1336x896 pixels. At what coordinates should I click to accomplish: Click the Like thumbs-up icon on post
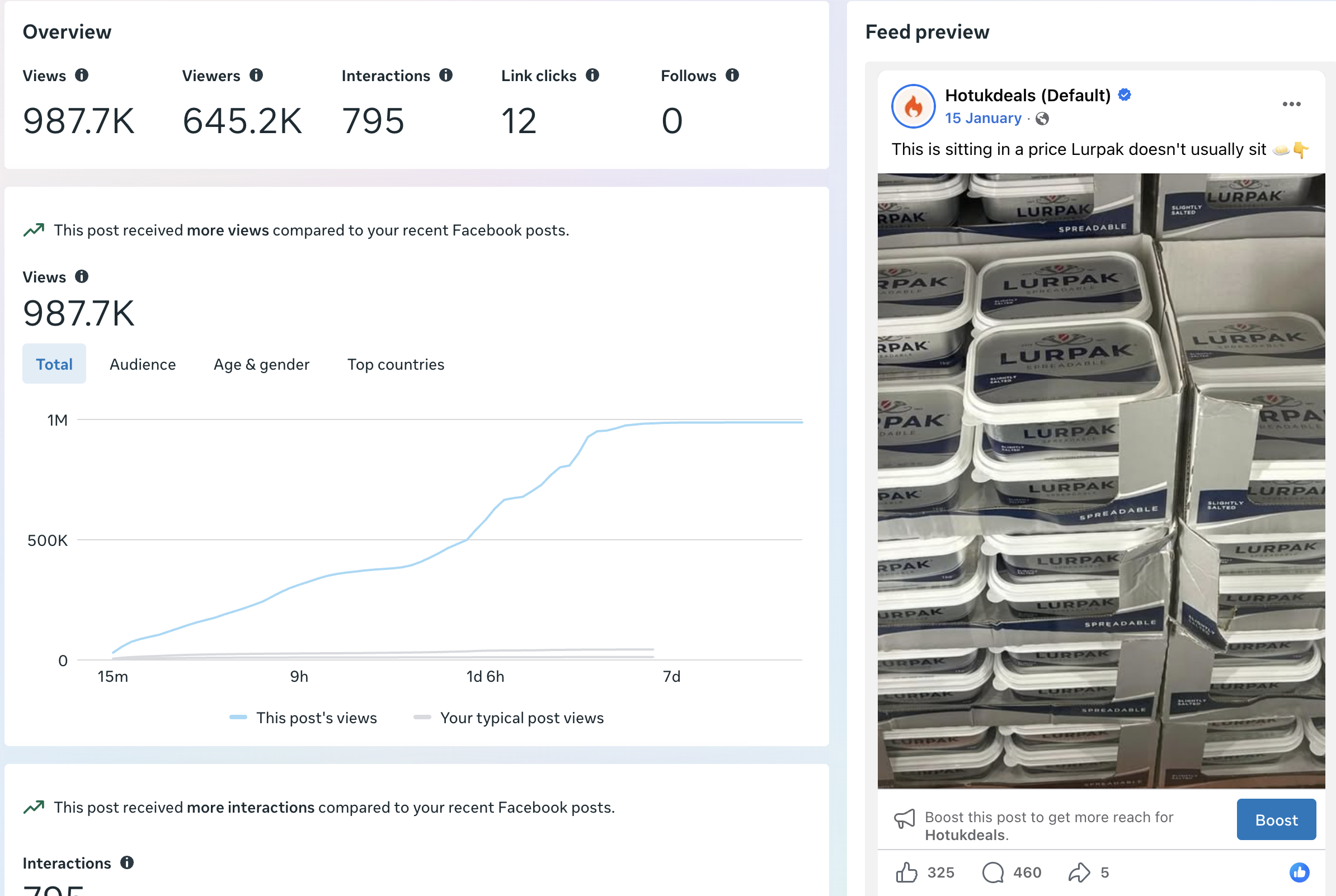[x=906, y=872]
